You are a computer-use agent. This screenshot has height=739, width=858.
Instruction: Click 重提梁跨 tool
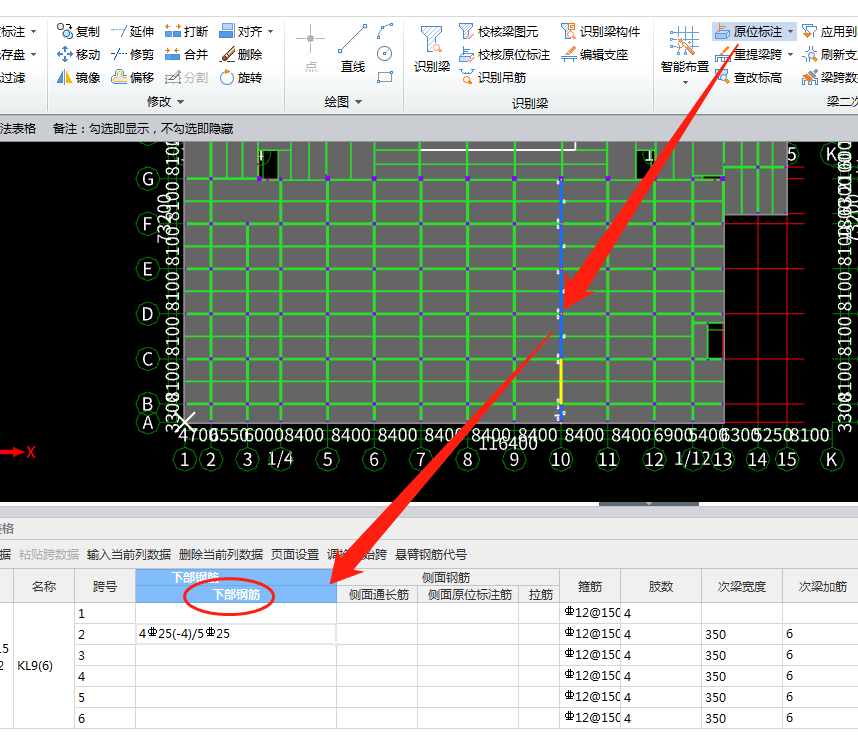[749, 54]
